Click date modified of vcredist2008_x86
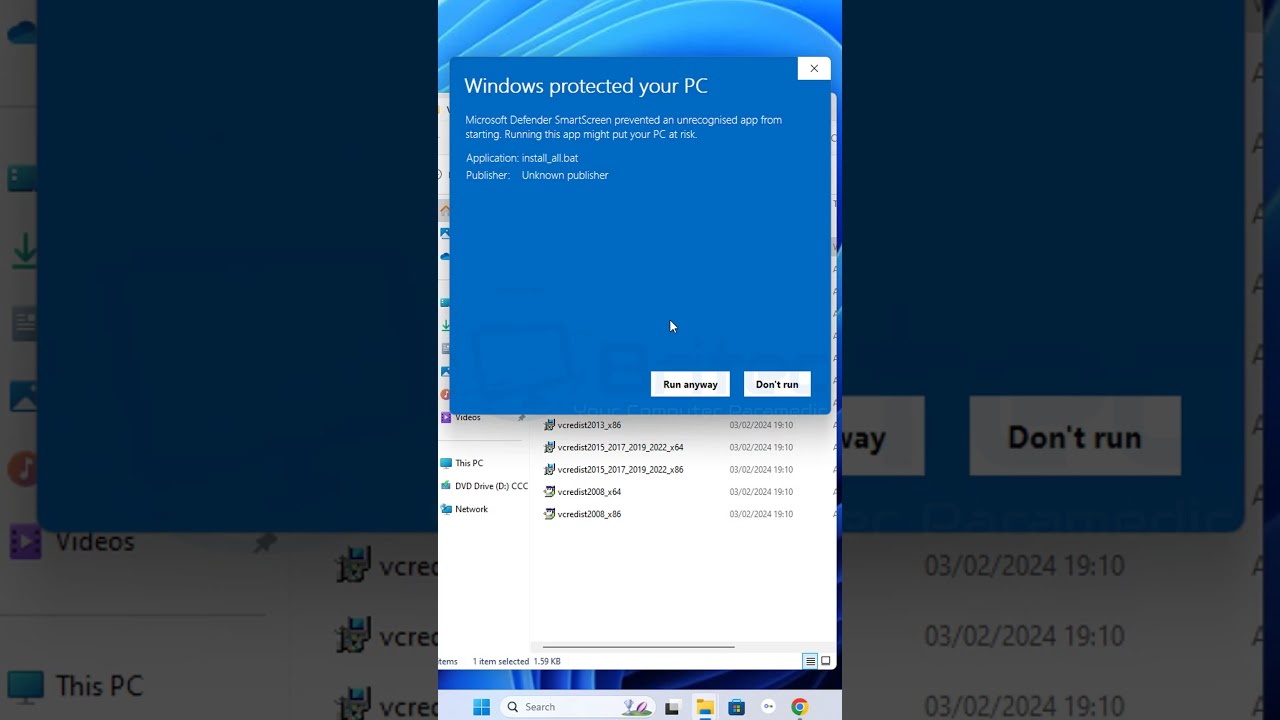Viewport: 1280px width, 720px height. point(761,514)
